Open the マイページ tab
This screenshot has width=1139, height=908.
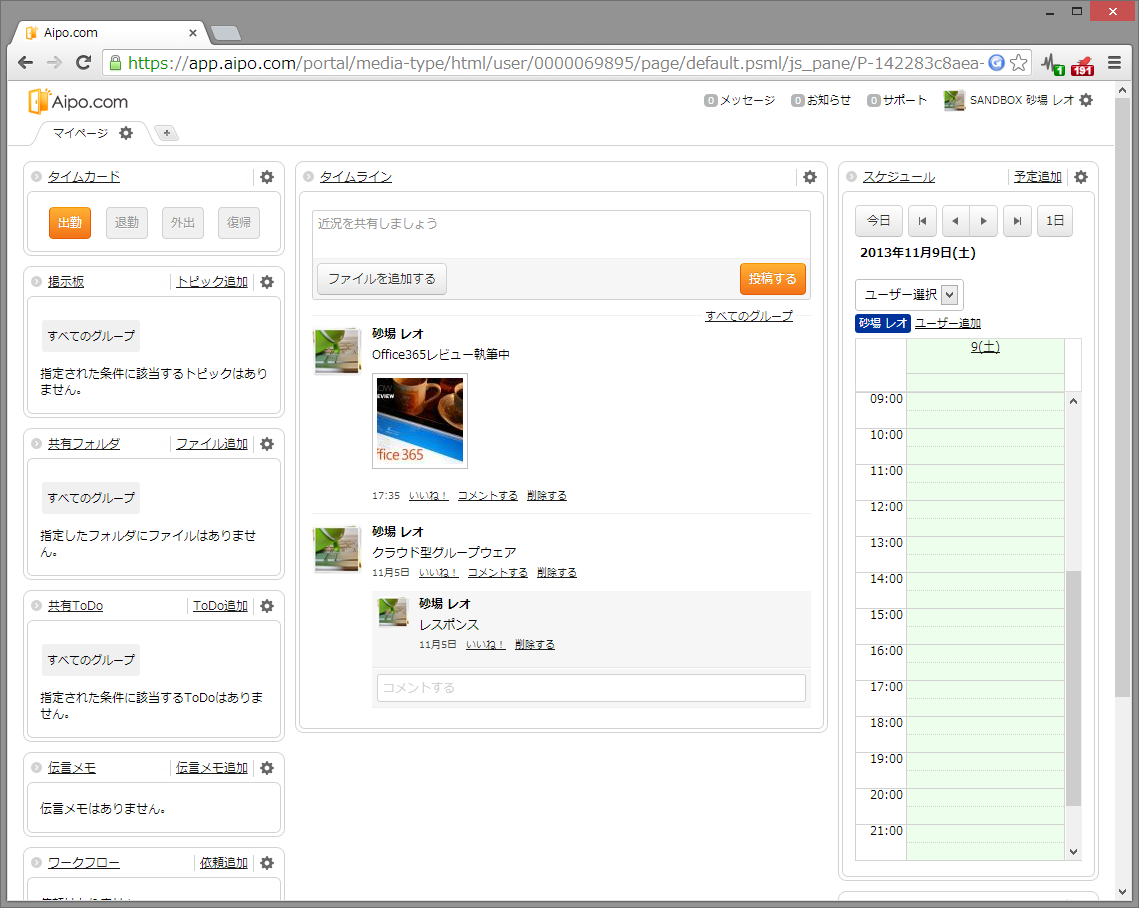click(x=80, y=133)
